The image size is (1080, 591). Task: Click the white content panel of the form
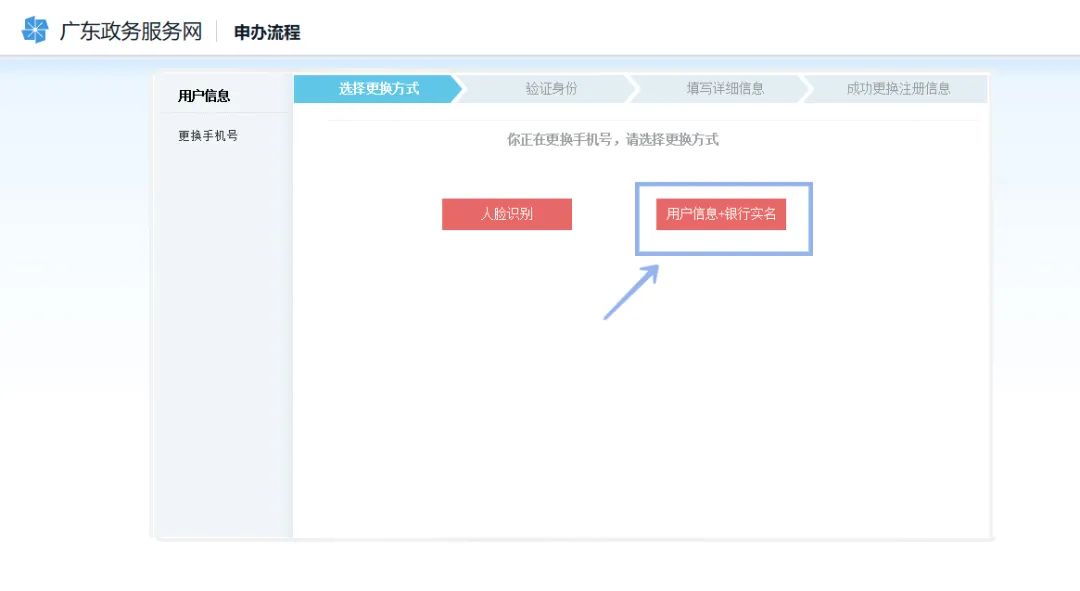click(640, 420)
